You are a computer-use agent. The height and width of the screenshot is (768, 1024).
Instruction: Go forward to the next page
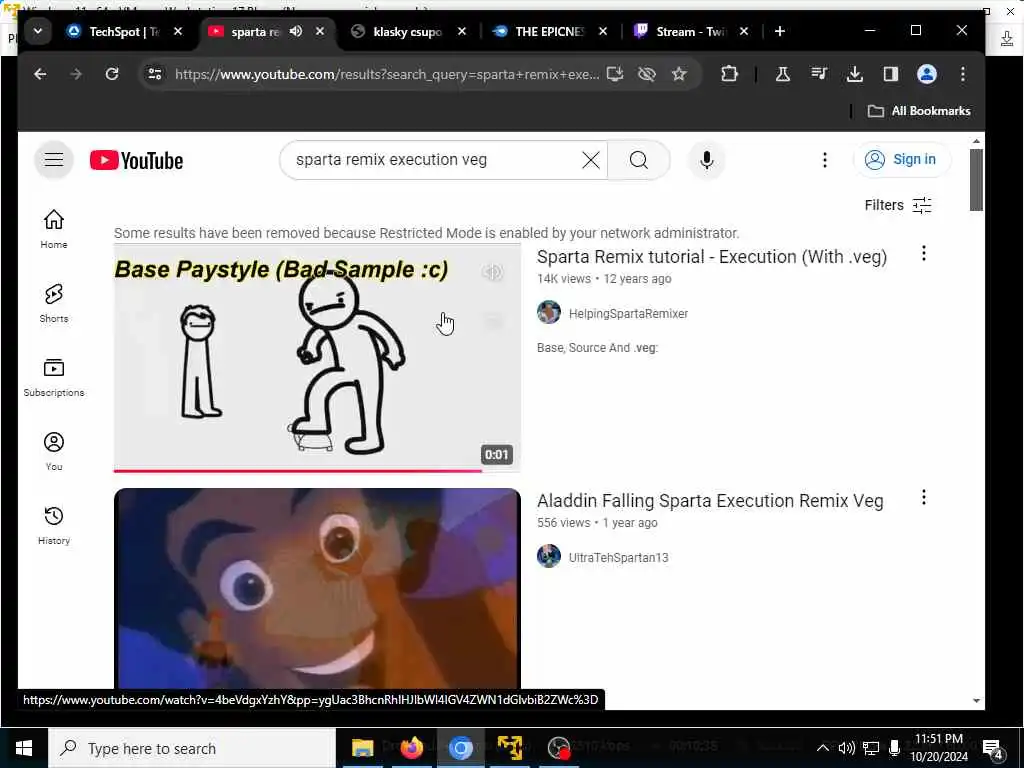76,74
